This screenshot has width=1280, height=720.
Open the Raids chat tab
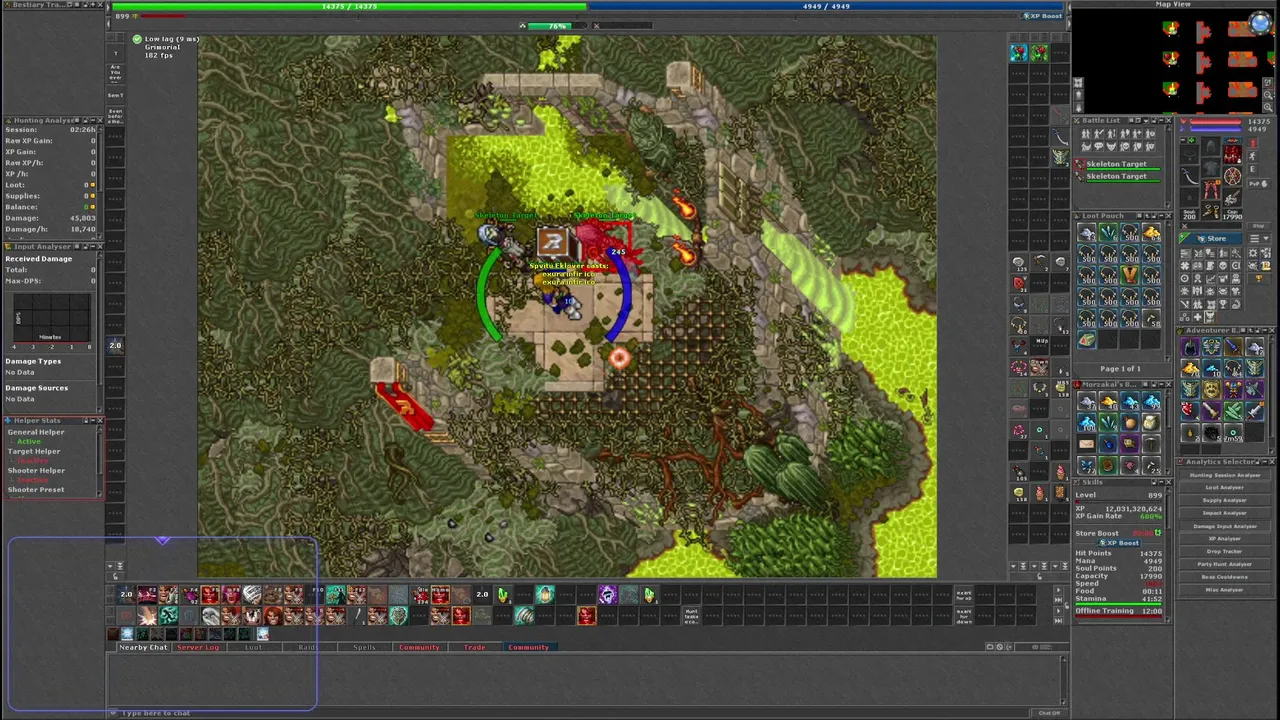click(x=307, y=648)
